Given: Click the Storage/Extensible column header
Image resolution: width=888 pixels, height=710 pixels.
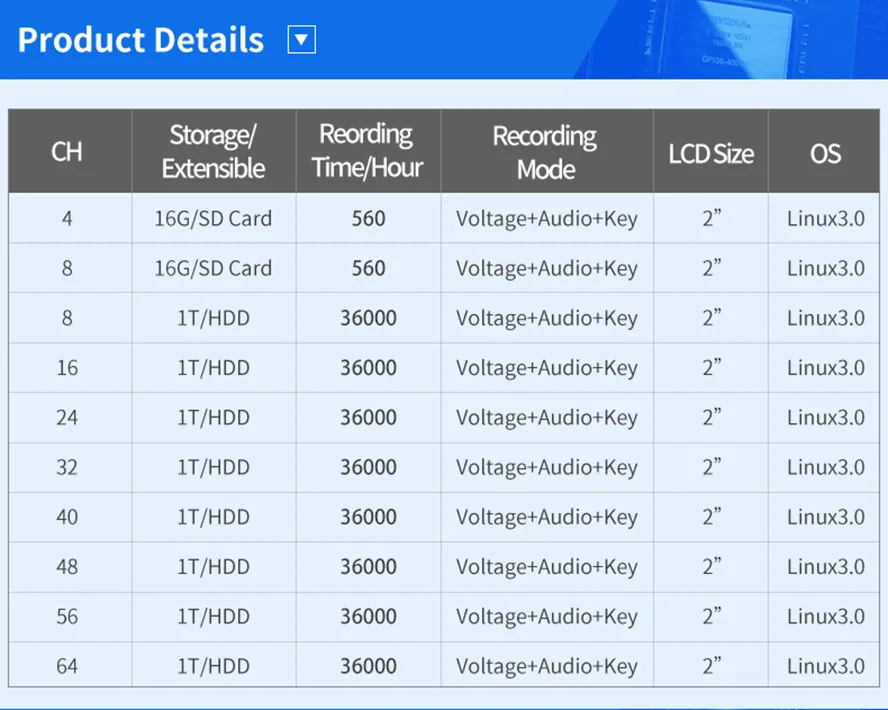Looking at the screenshot, I should [x=214, y=151].
